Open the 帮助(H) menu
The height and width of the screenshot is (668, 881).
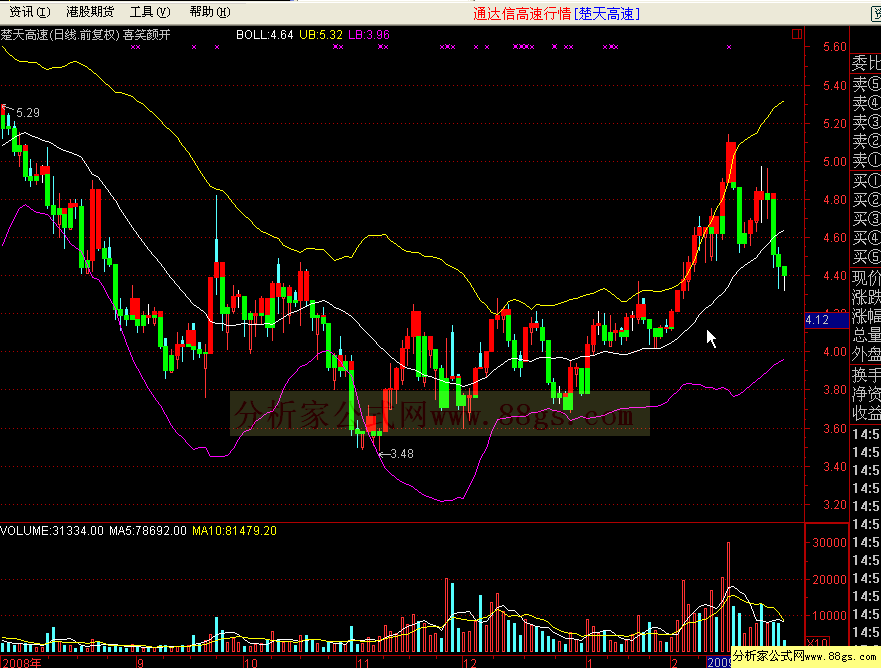click(210, 12)
